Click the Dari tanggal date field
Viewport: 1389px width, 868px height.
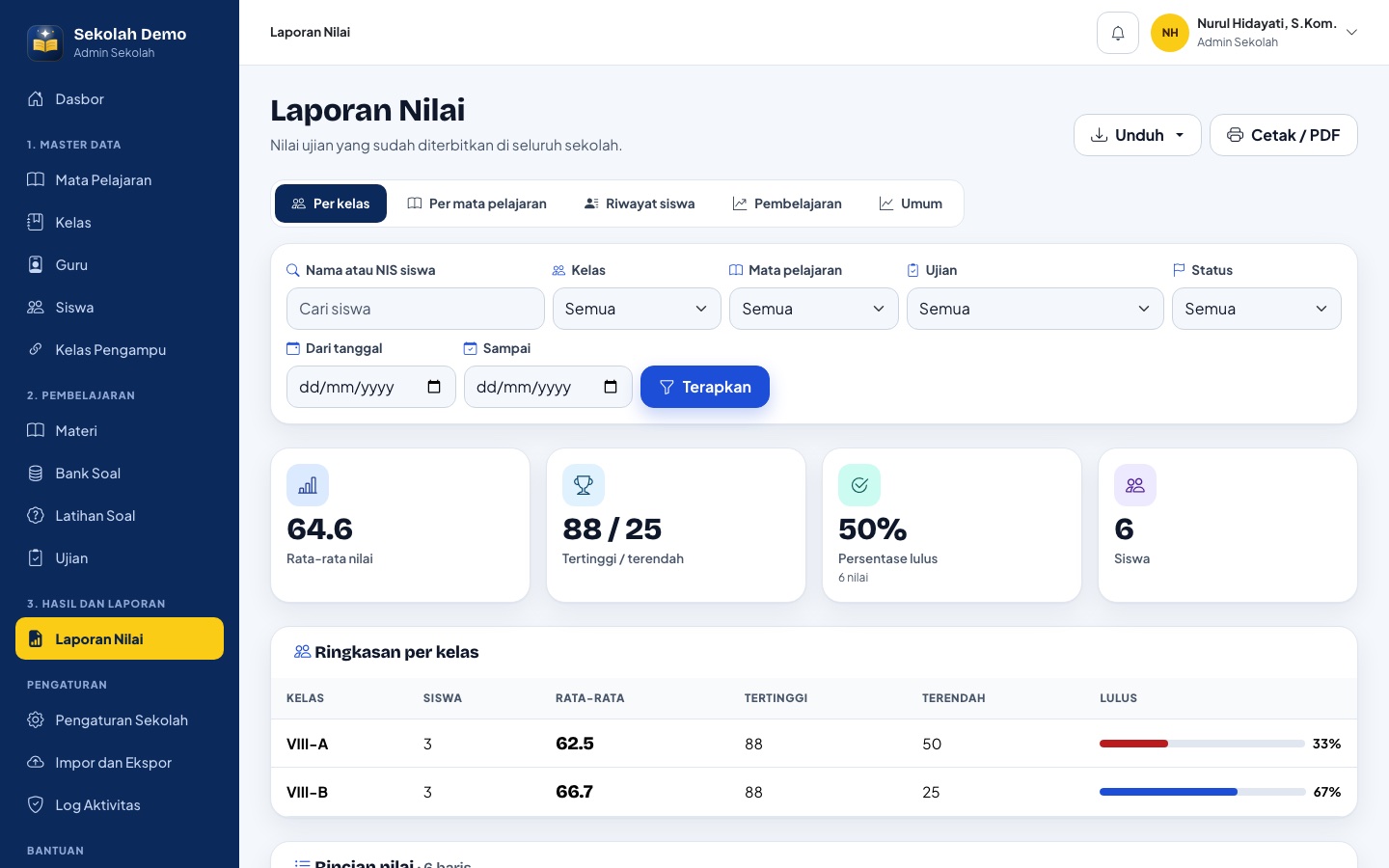click(371, 387)
